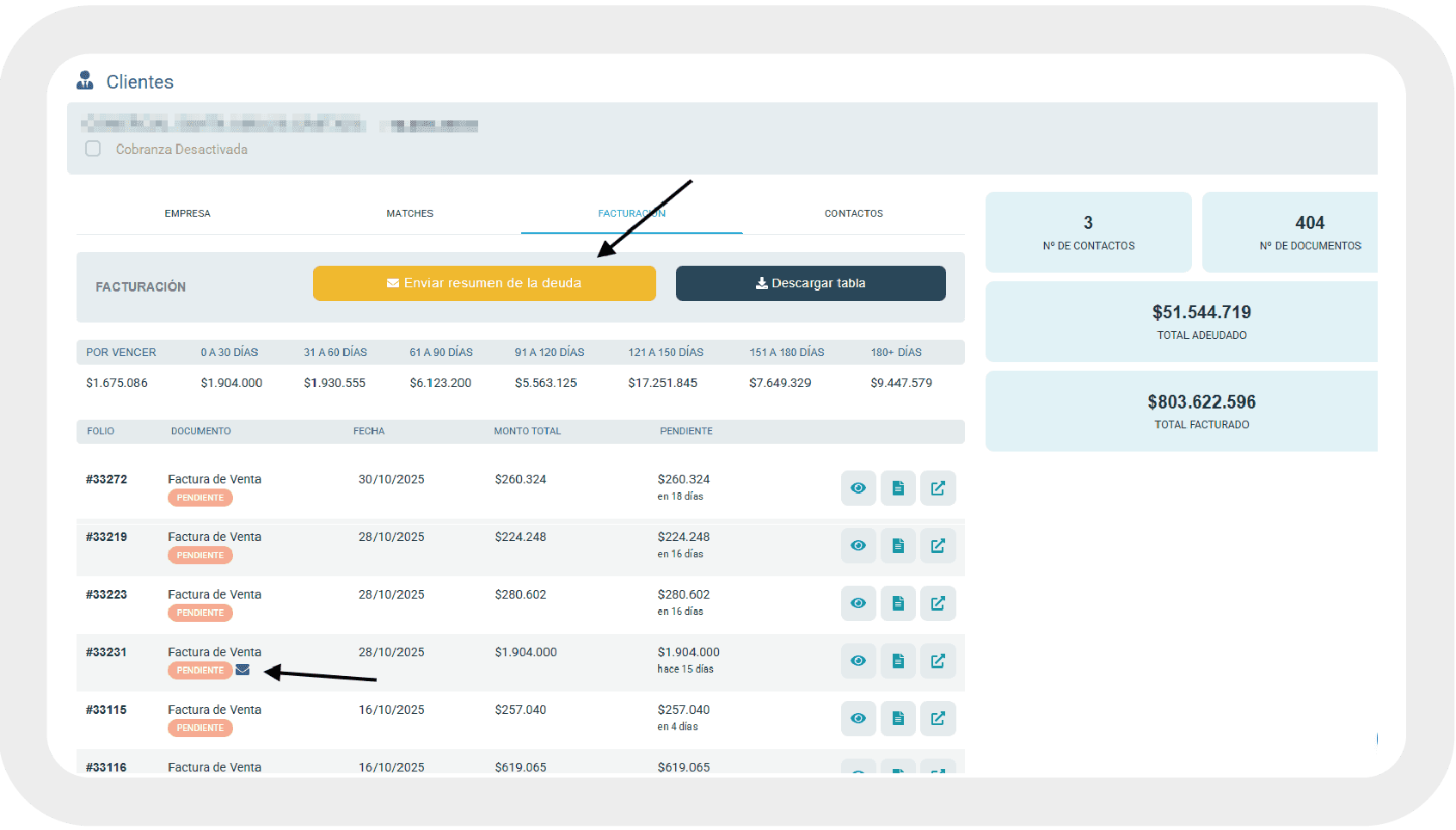Viewport: 1456px width, 830px height.
Task: View invoice #33231 with eye icon
Action: (x=858, y=661)
